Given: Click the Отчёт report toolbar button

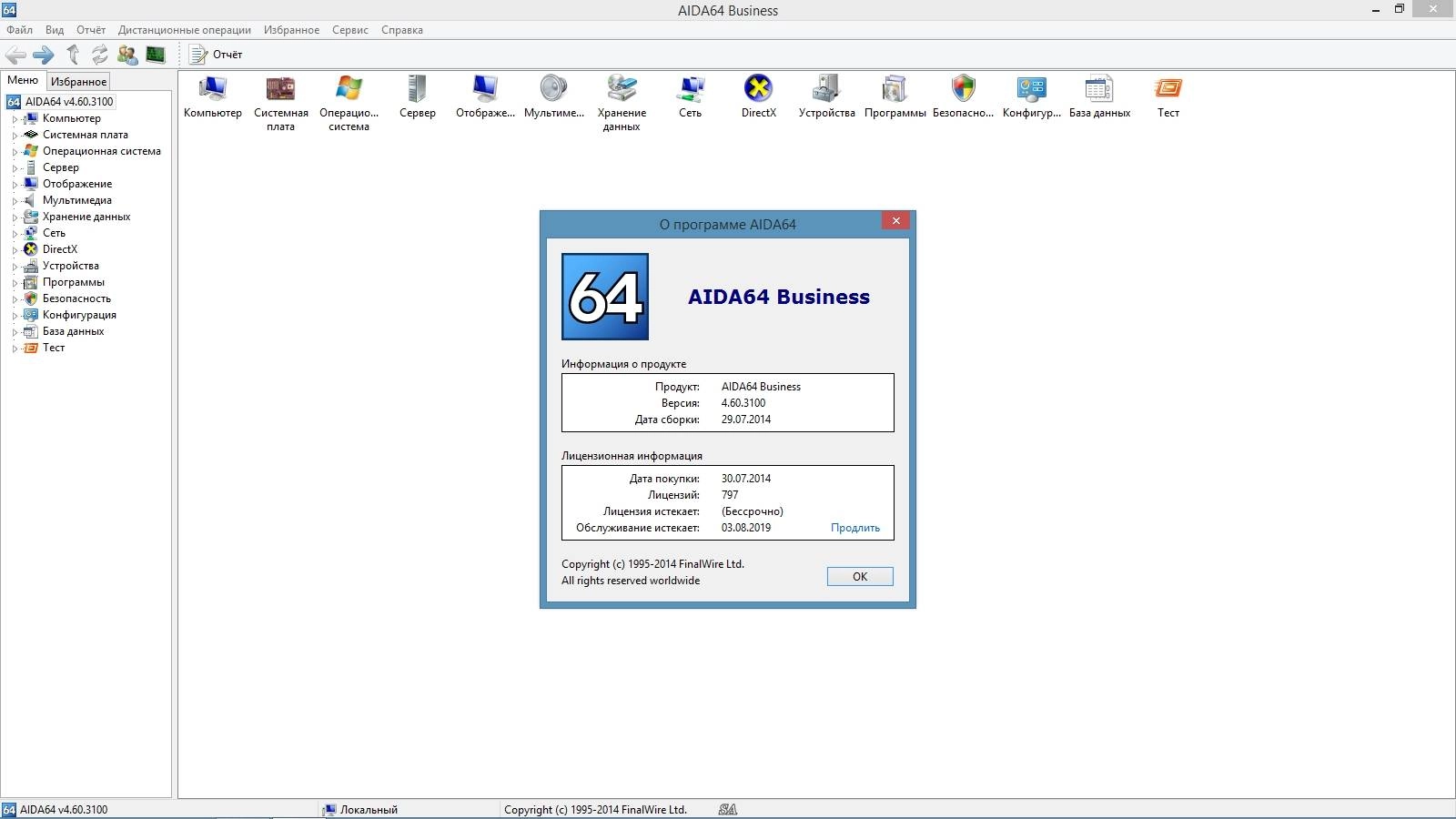Looking at the screenshot, I should 216,55.
